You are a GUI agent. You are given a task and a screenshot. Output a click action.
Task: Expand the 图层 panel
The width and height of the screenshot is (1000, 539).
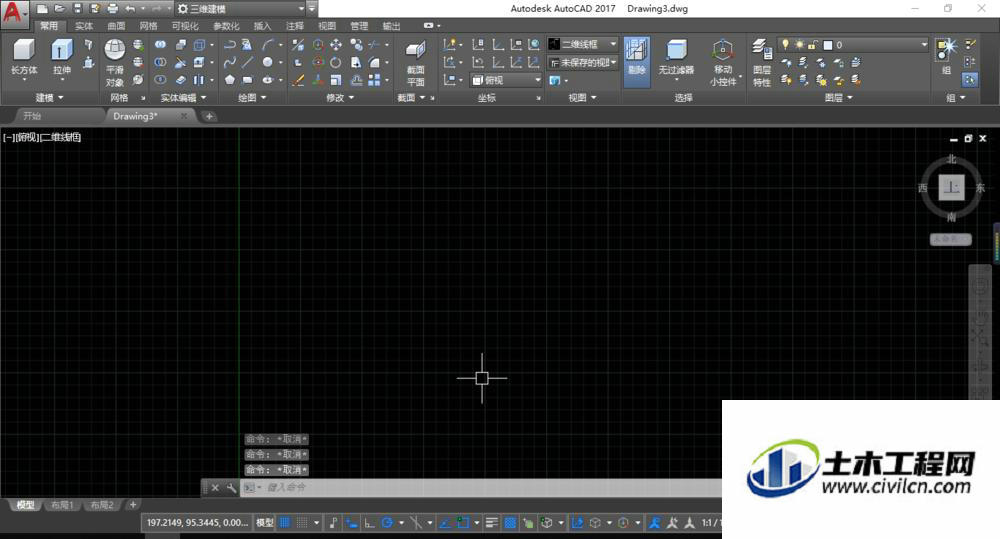[839, 98]
